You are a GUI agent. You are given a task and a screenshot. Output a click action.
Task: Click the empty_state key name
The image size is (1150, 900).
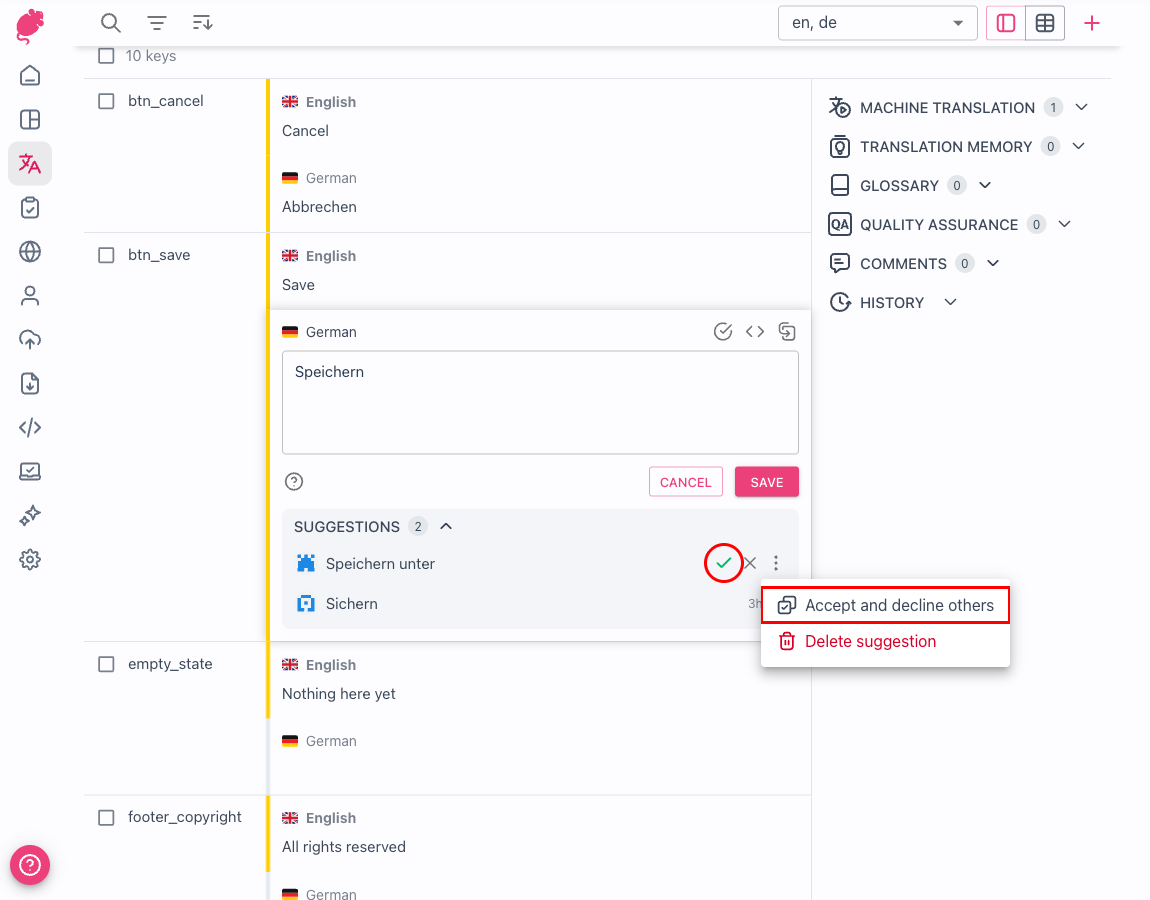(x=170, y=665)
